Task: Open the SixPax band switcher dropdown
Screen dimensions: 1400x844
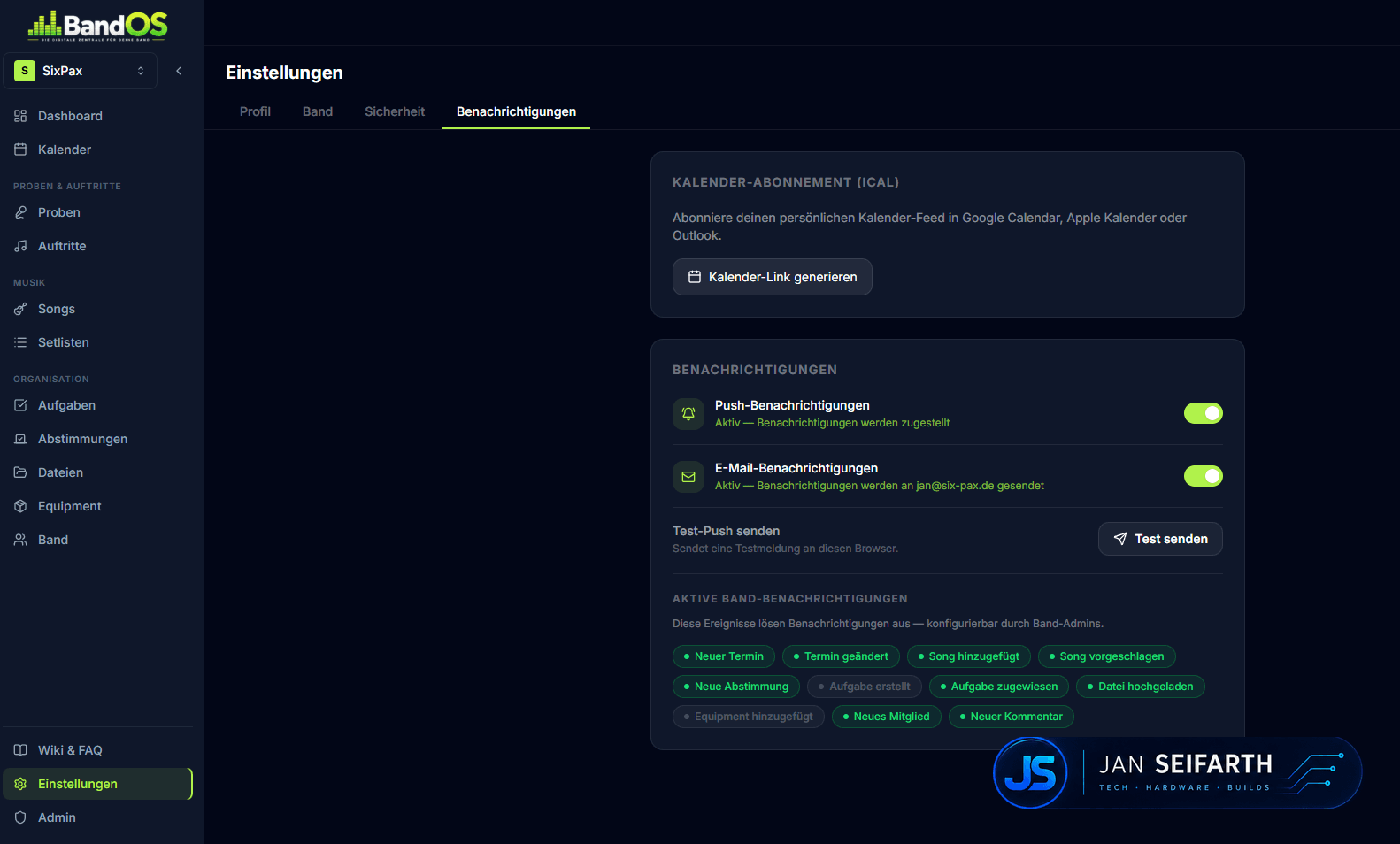Action: click(81, 71)
